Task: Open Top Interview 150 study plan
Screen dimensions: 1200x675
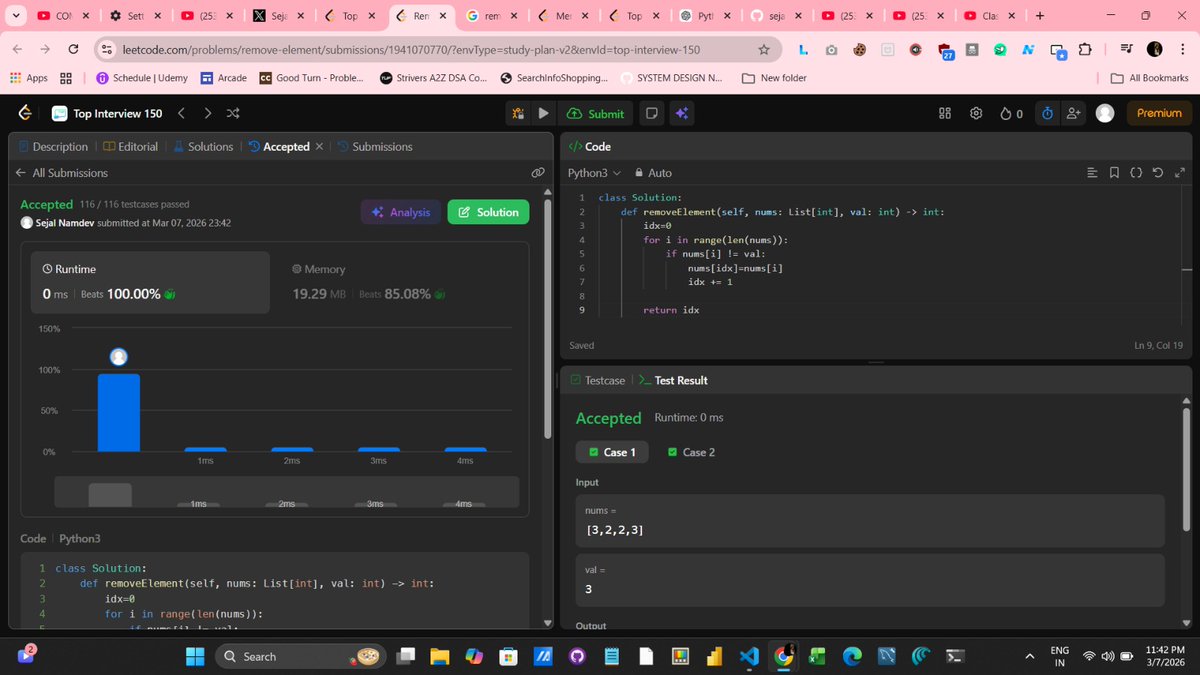Action: [x=107, y=113]
